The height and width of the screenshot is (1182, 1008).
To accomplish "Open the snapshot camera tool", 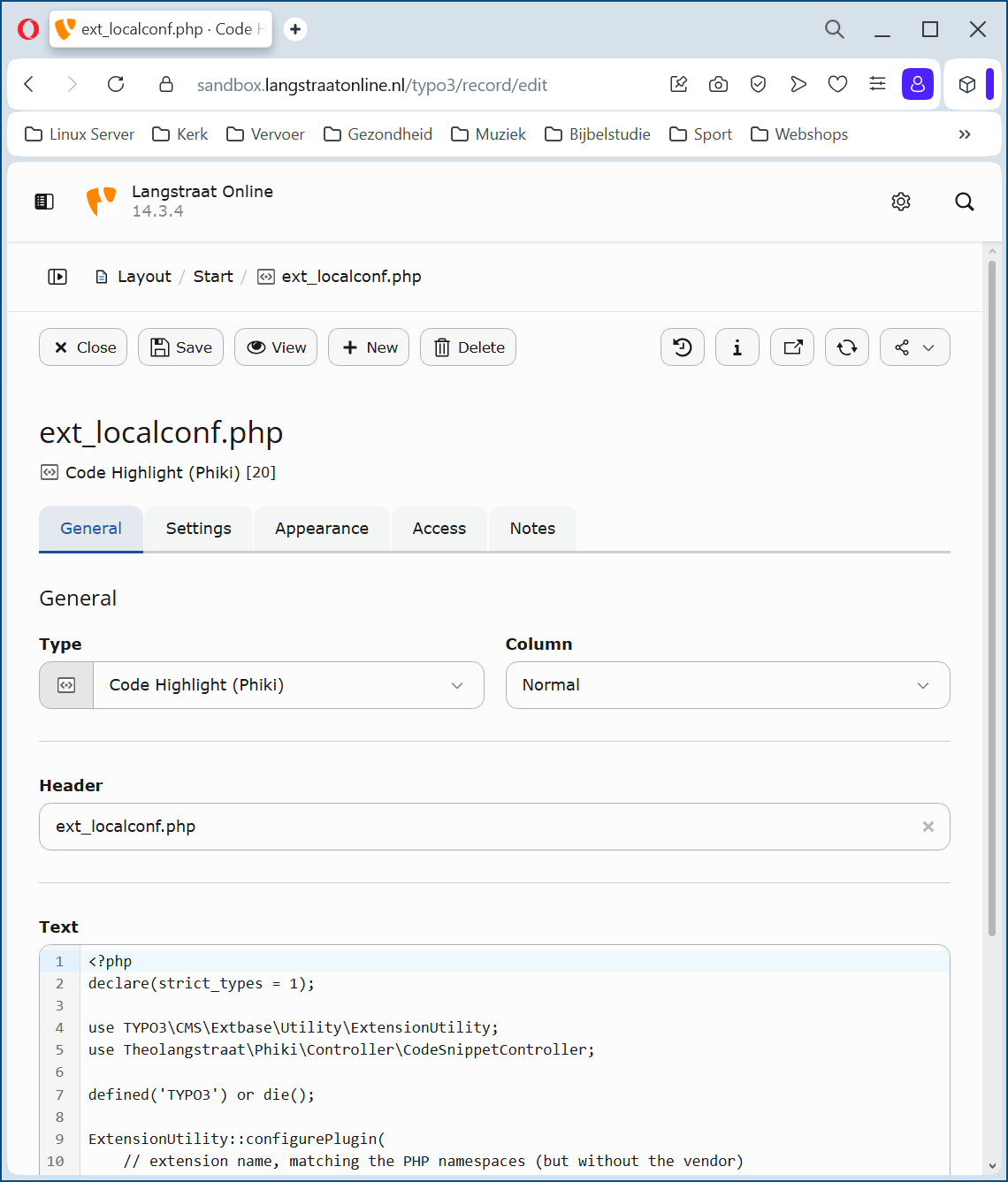I will pyautogui.click(x=719, y=84).
